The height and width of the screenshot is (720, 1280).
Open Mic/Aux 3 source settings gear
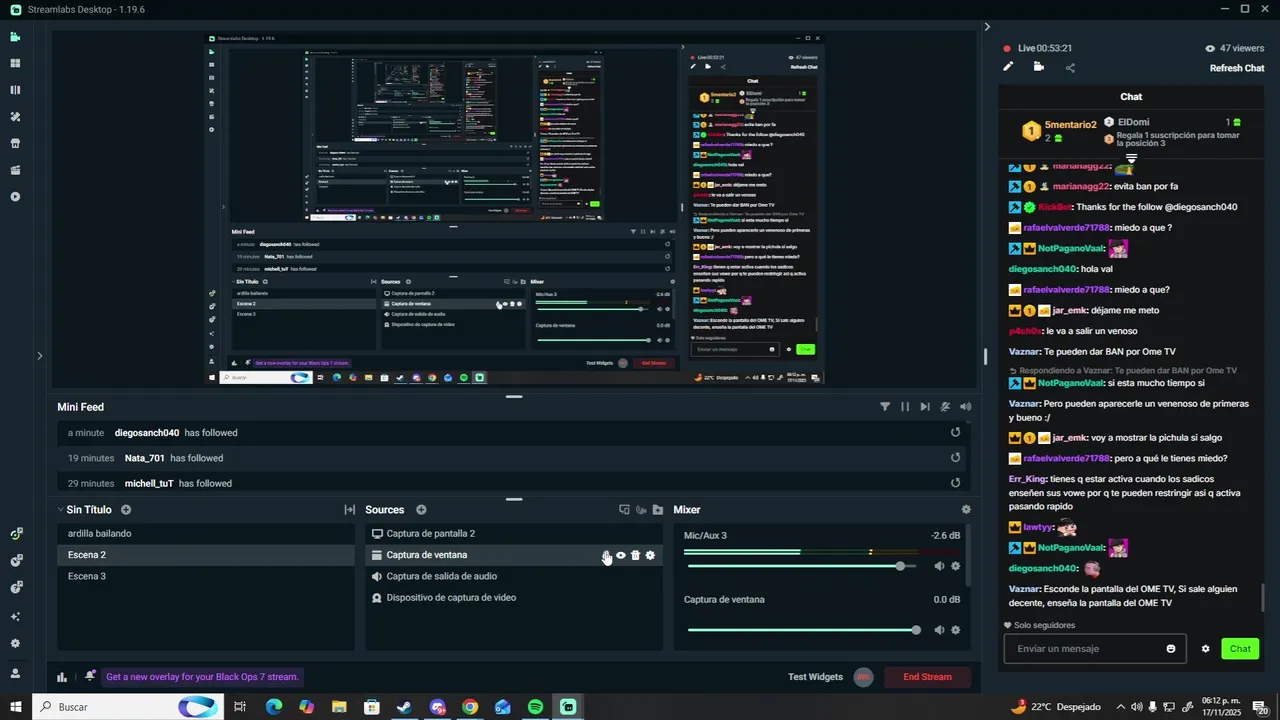click(x=955, y=566)
